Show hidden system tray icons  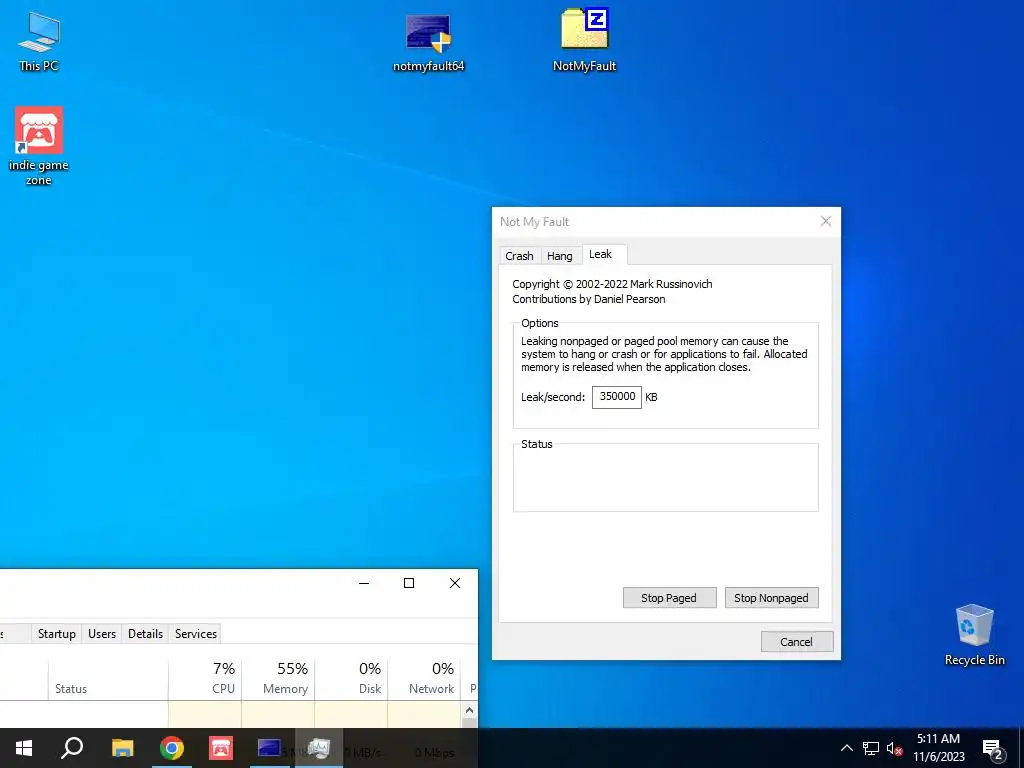pos(846,748)
